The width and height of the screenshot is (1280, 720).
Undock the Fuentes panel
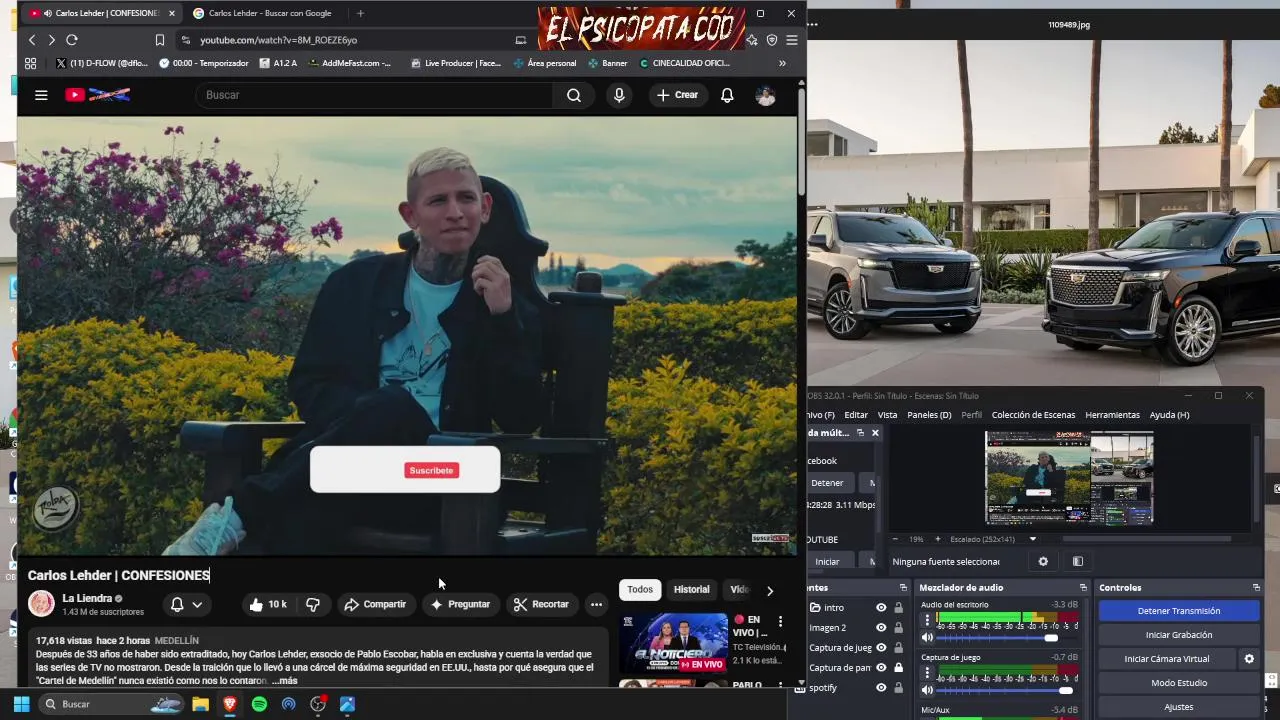tap(903, 588)
